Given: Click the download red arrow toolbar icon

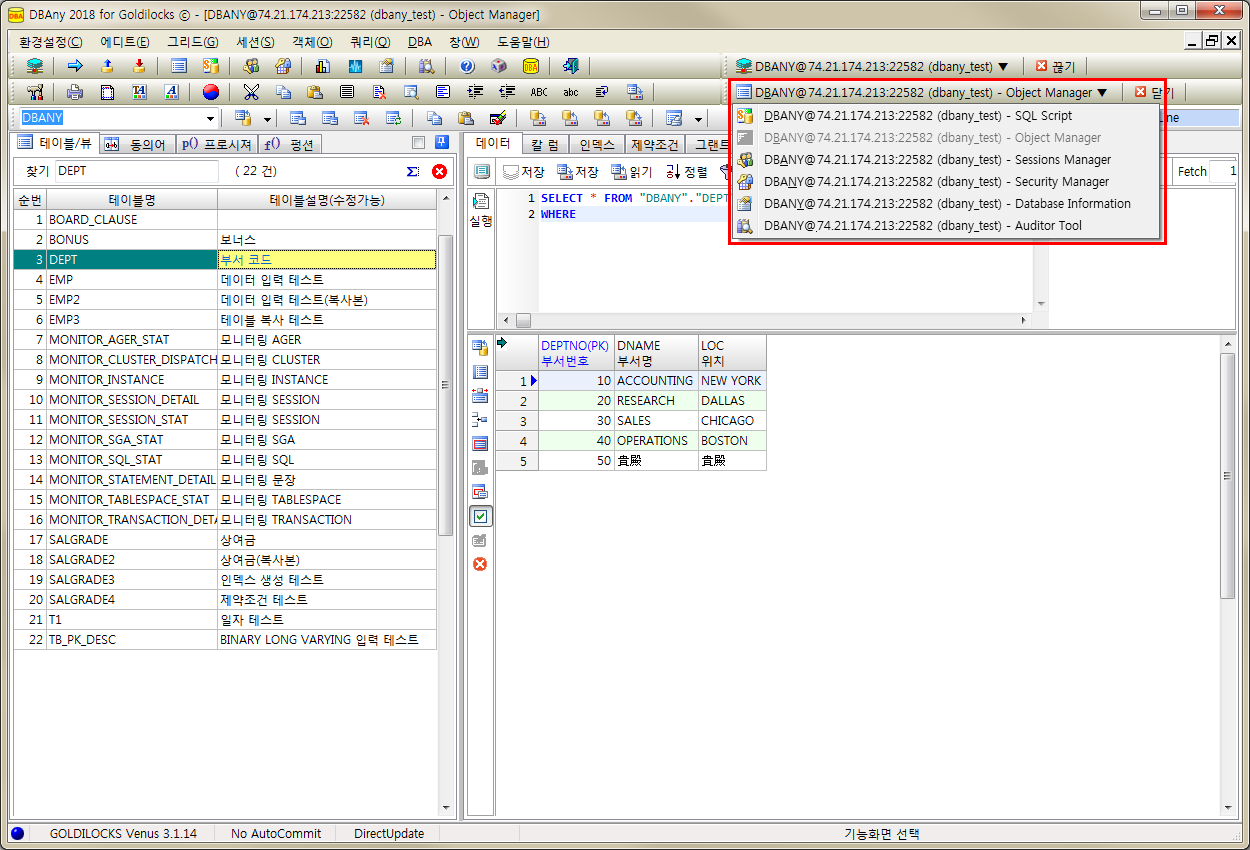Looking at the screenshot, I should point(139,67).
